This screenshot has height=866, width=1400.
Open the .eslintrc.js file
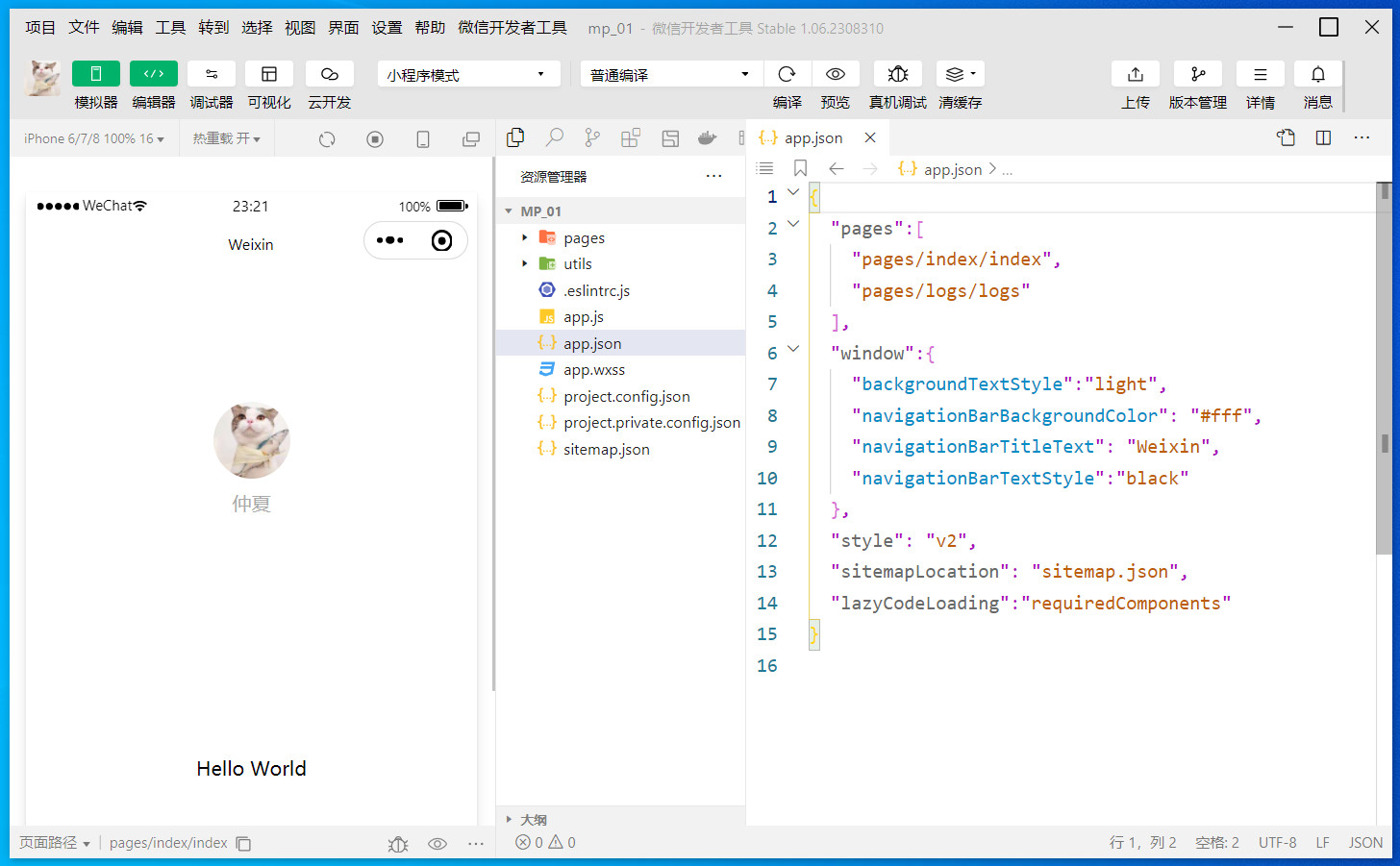point(620,290)
